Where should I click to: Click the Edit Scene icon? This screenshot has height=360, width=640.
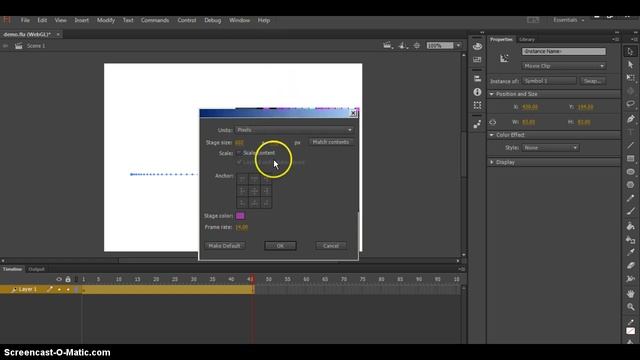388,46
